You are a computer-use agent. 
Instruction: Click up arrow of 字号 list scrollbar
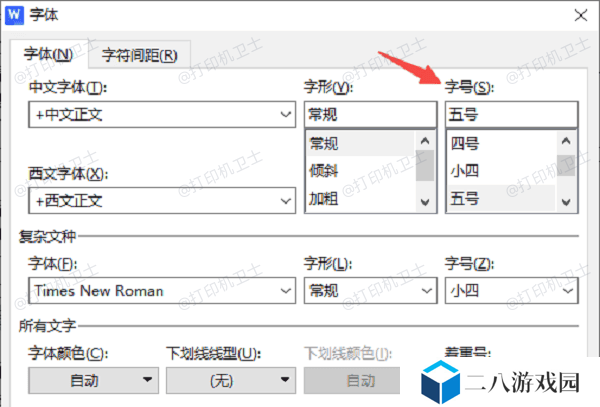(x=566, y=141)
